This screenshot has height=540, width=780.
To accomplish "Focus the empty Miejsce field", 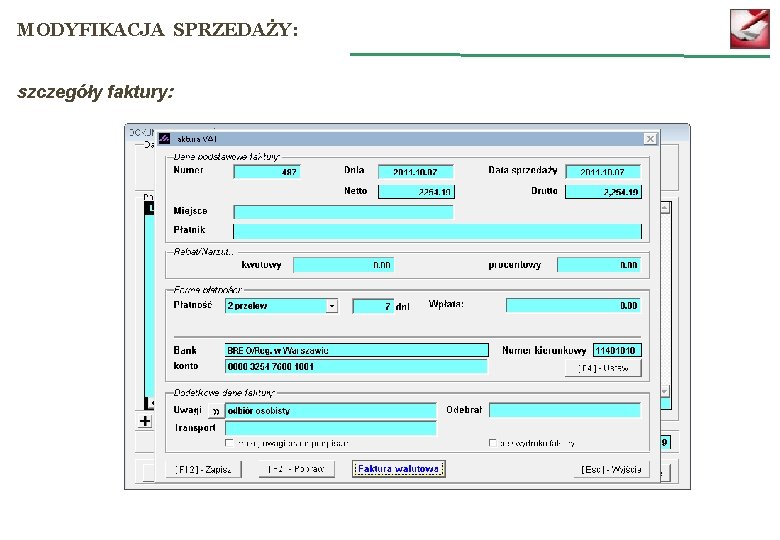I will click(x=343, y=212).
